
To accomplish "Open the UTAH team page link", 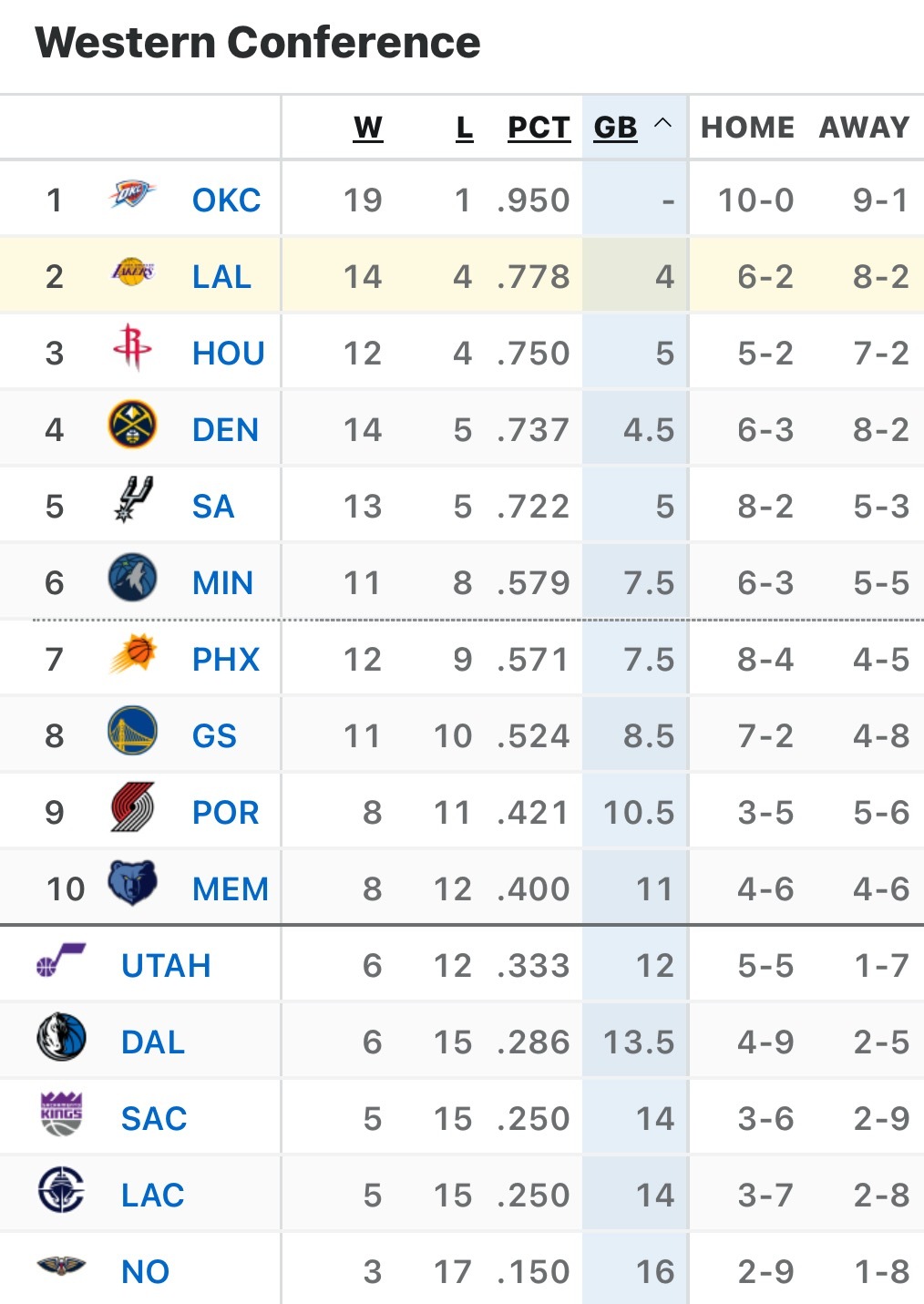I will click(166, 966).
